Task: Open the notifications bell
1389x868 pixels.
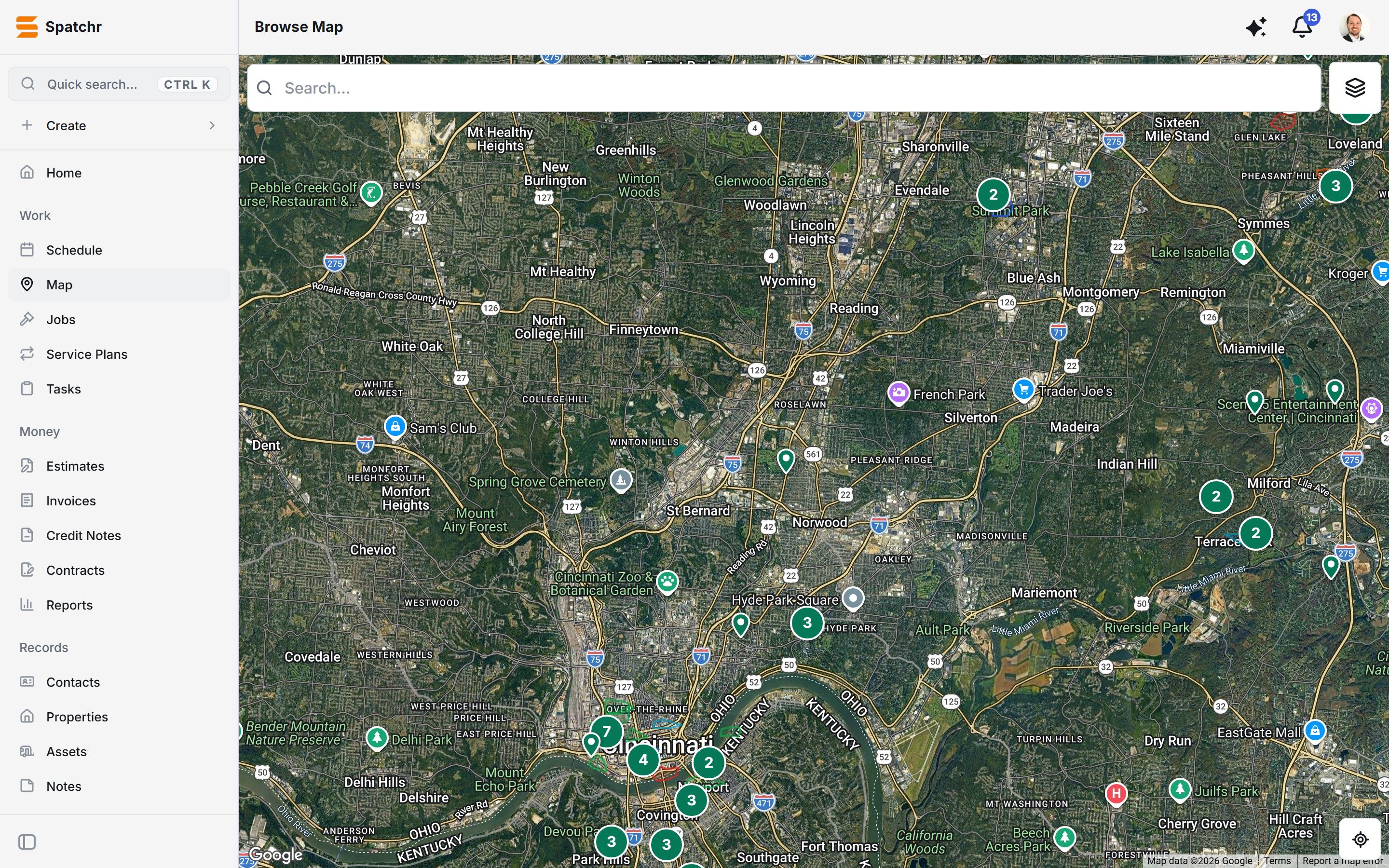Action: [1302, 27]
